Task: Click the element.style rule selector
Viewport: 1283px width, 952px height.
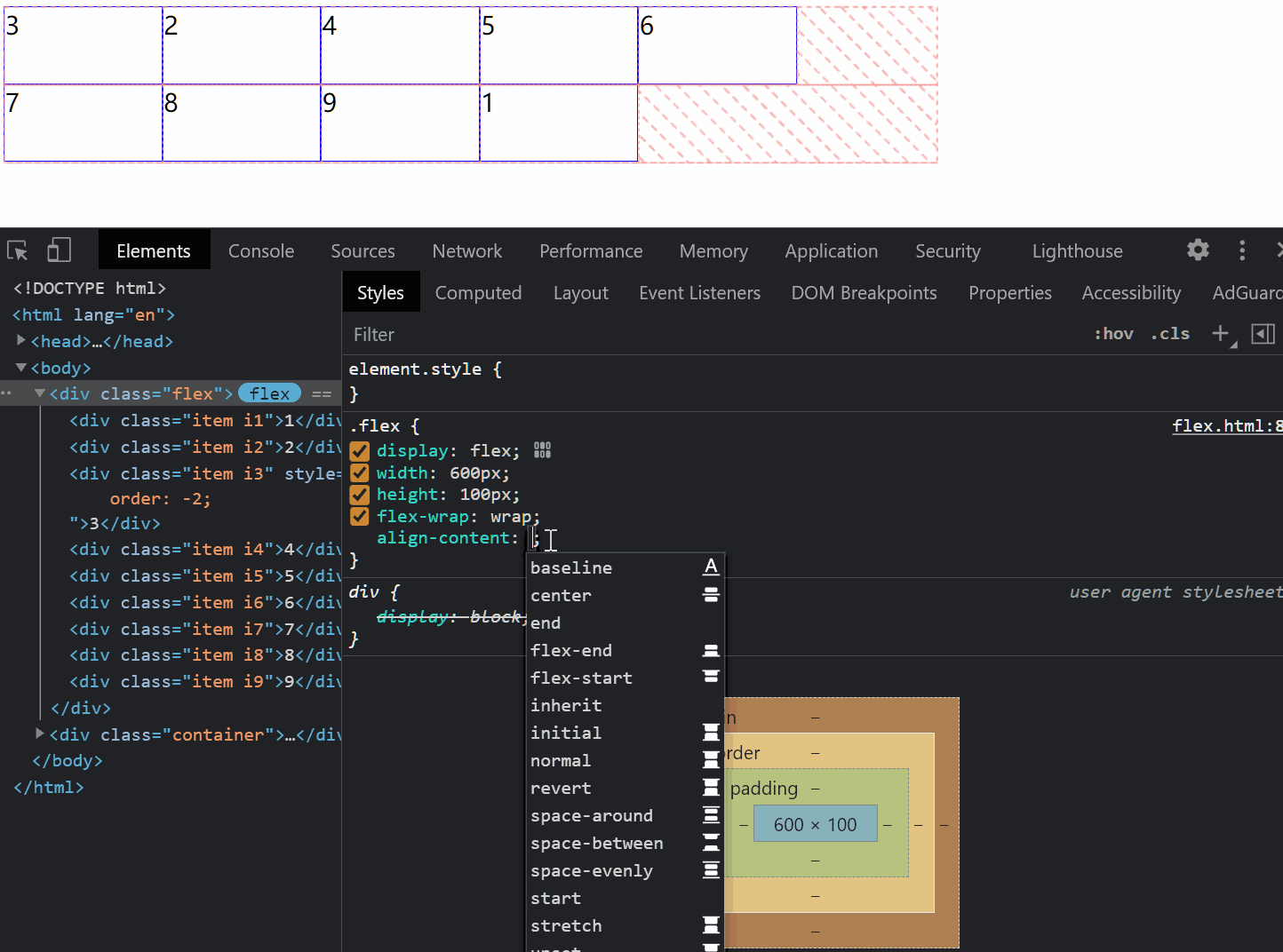Action: coord(415,369)
